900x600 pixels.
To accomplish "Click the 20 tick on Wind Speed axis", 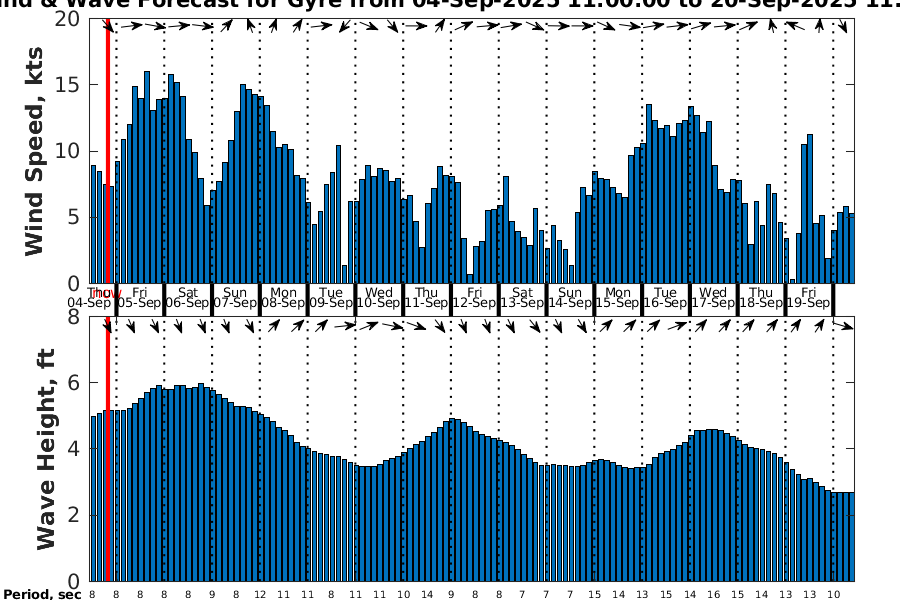I will (67, 19).
